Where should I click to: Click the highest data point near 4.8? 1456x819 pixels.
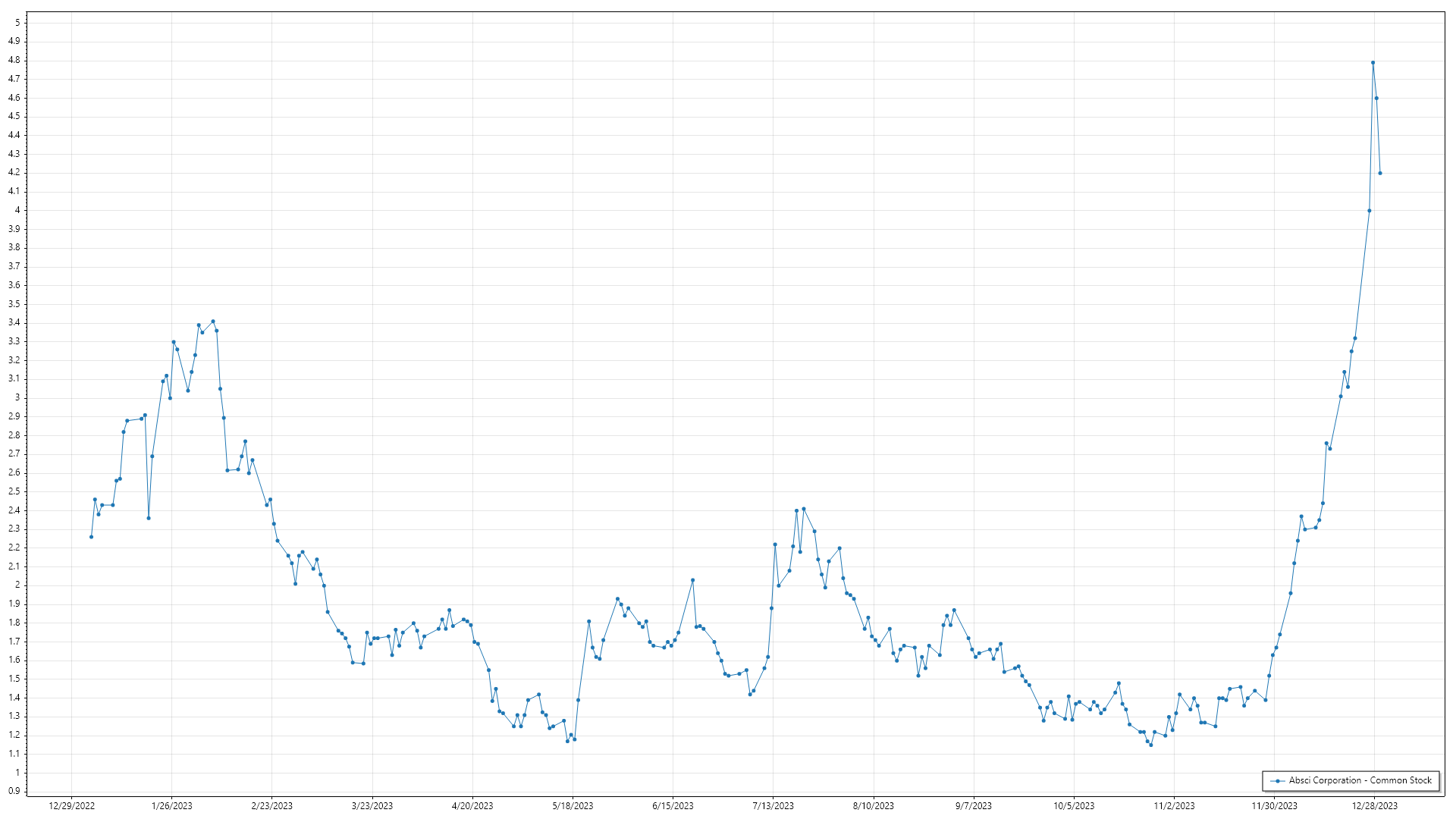pos(1373,63)
